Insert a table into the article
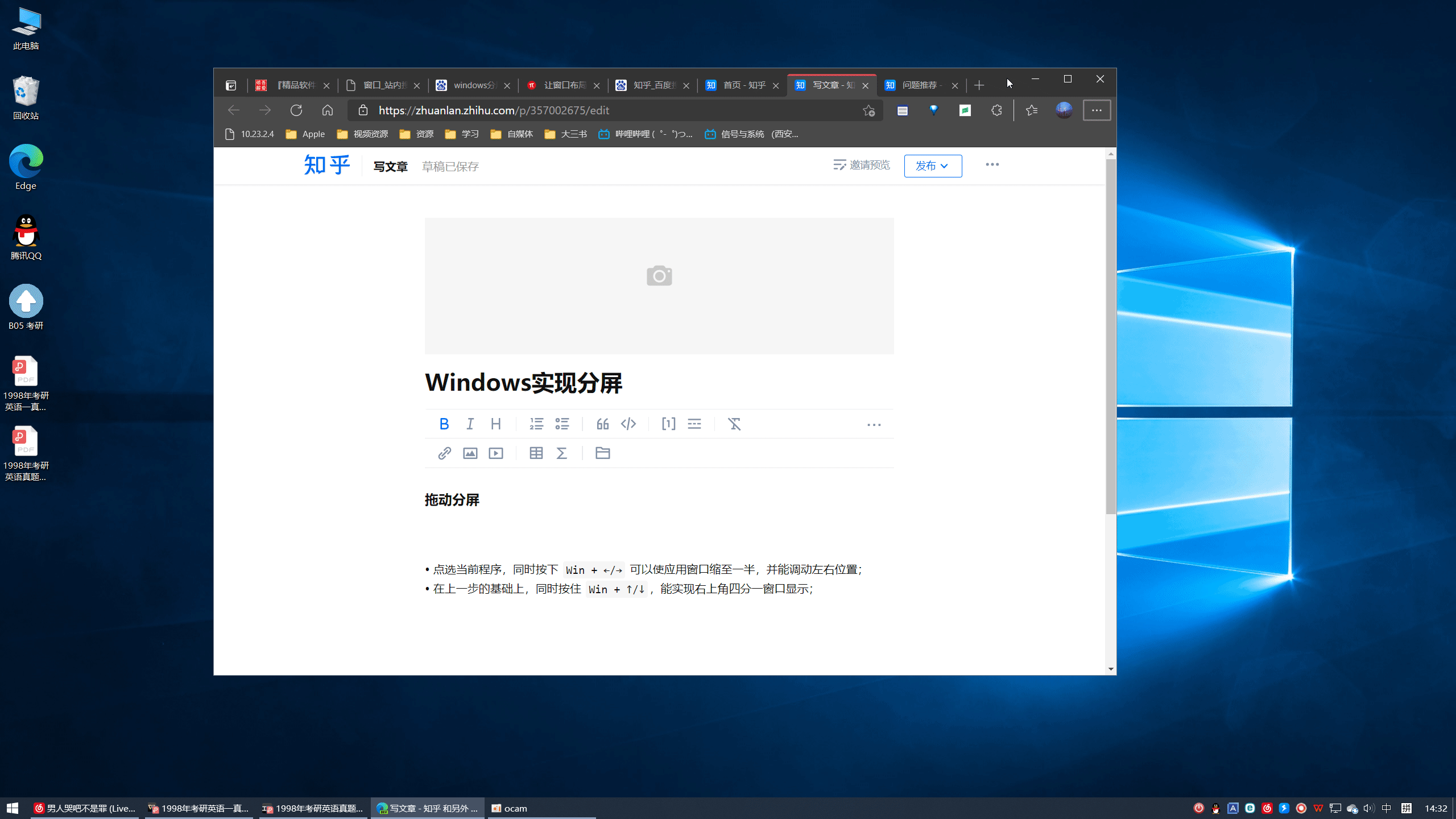Viewport: 1456px width, 819px height. (536, 453)
